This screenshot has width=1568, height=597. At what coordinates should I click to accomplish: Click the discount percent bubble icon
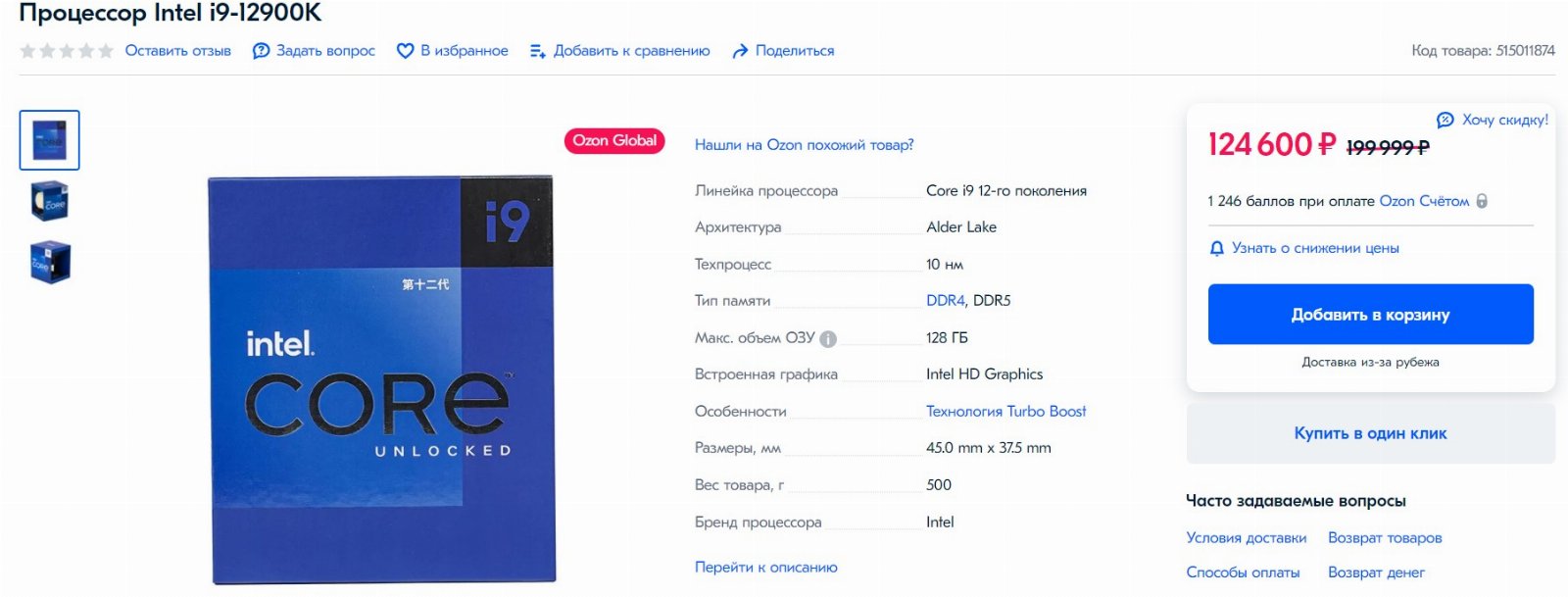pos(1445,120)
